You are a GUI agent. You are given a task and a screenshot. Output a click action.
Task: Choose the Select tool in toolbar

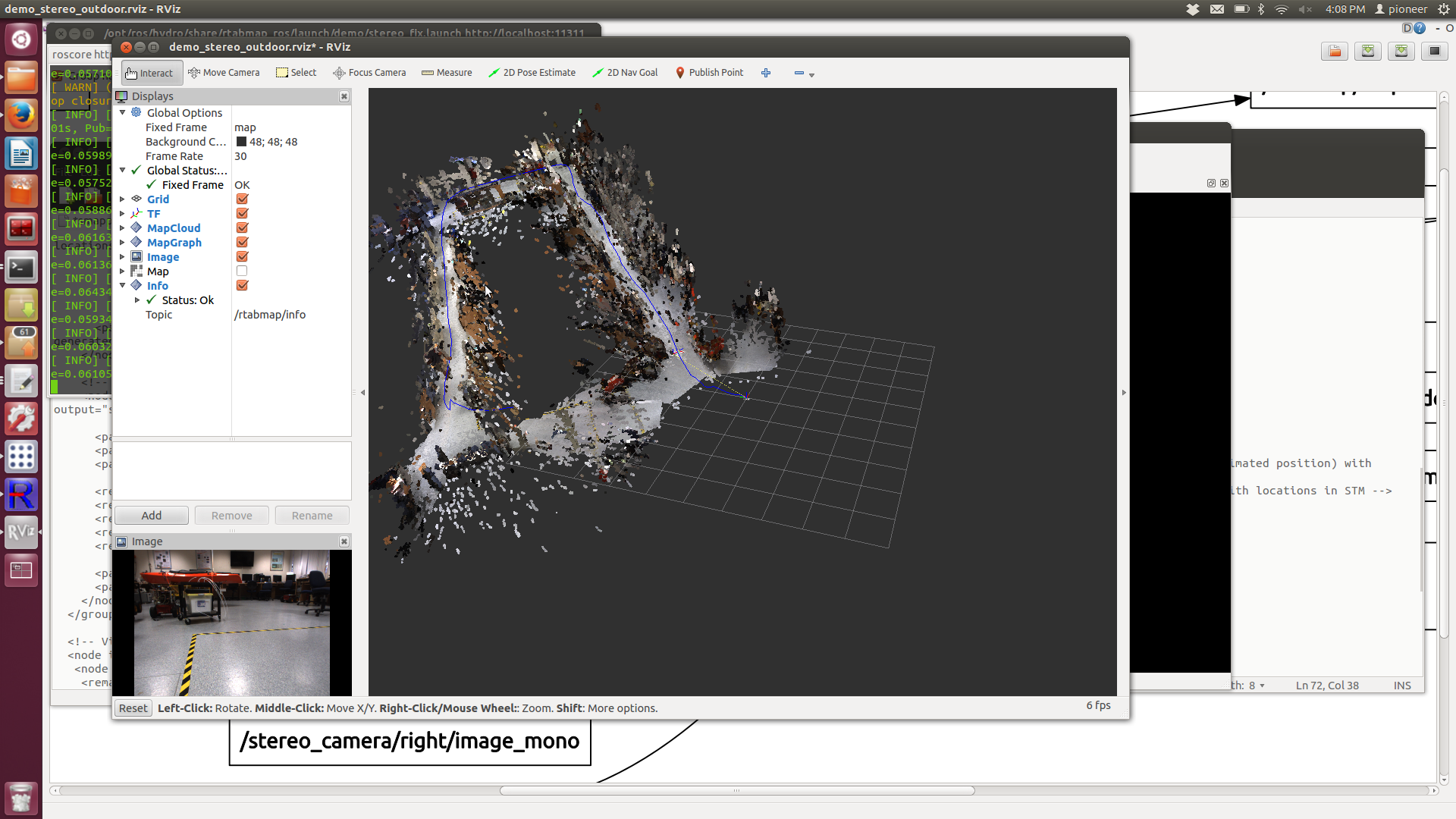pyautogui.click(x=297, y=73)
